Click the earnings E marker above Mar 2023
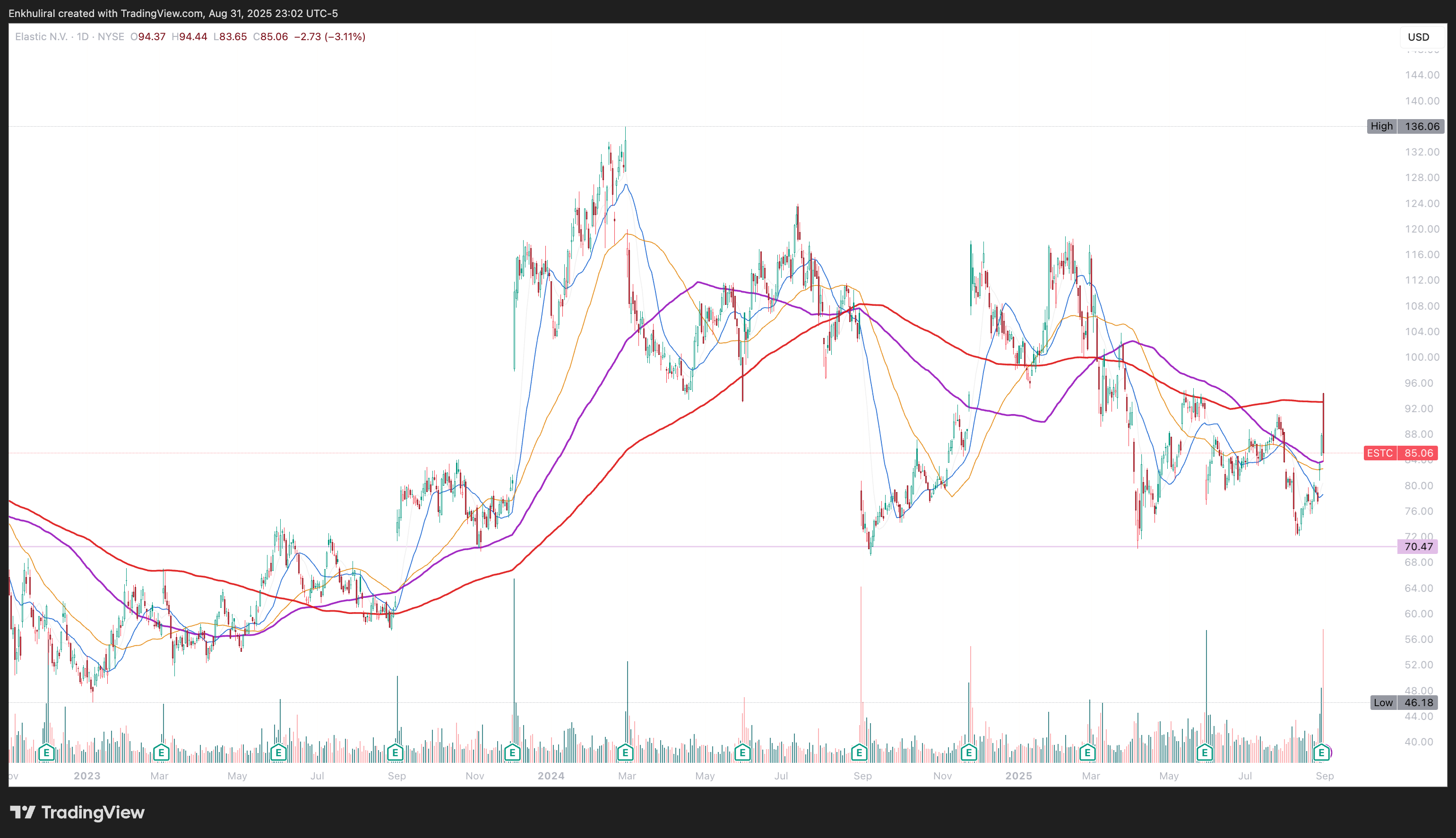 coord(161,752)
